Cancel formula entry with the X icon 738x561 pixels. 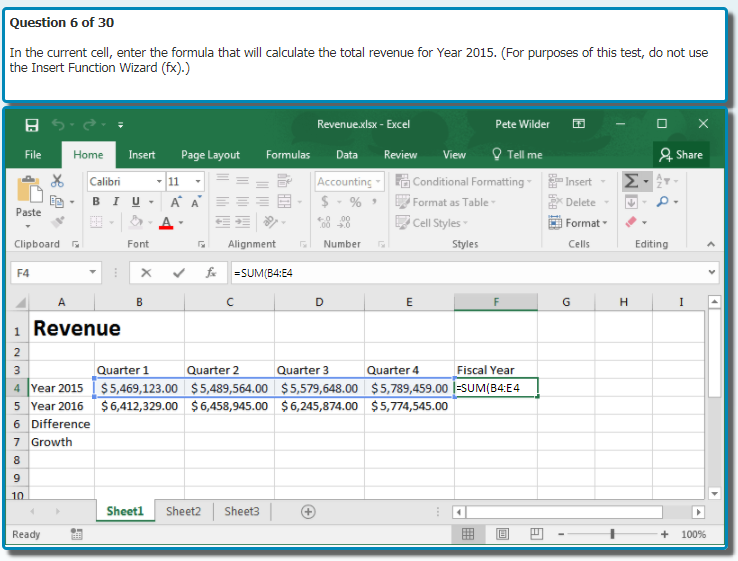pyautogui.click(x=146, y=272)
